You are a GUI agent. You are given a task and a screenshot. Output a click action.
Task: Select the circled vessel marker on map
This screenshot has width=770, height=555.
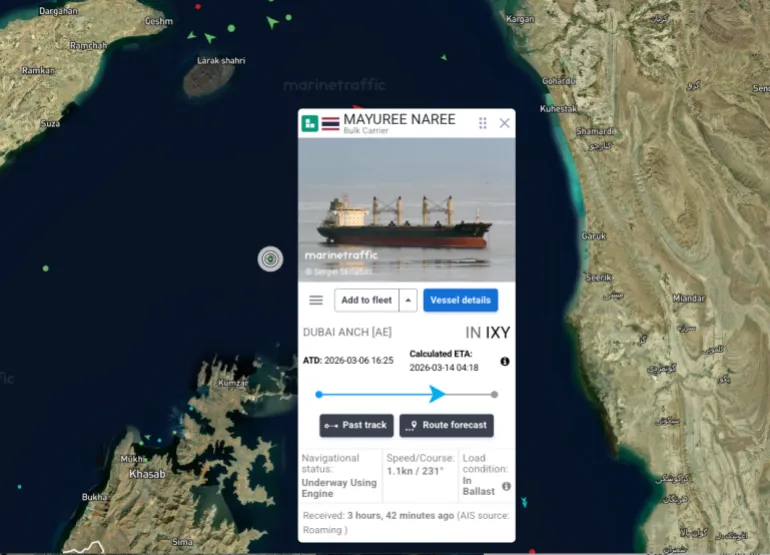[271, 259]
